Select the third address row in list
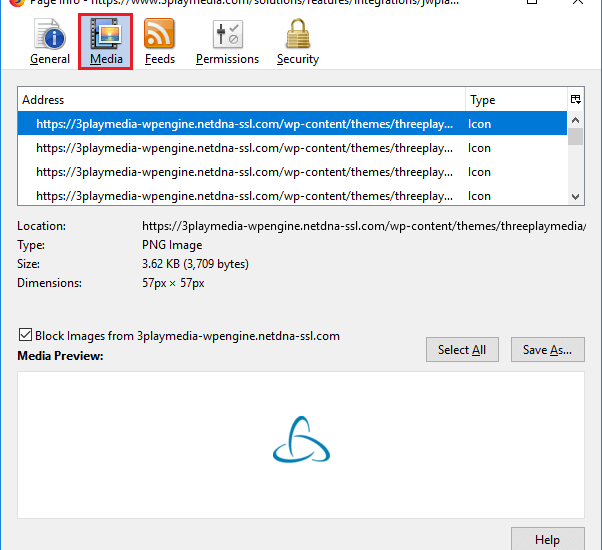The width and height of the screenshot is (602, 550). click(292, 172)
